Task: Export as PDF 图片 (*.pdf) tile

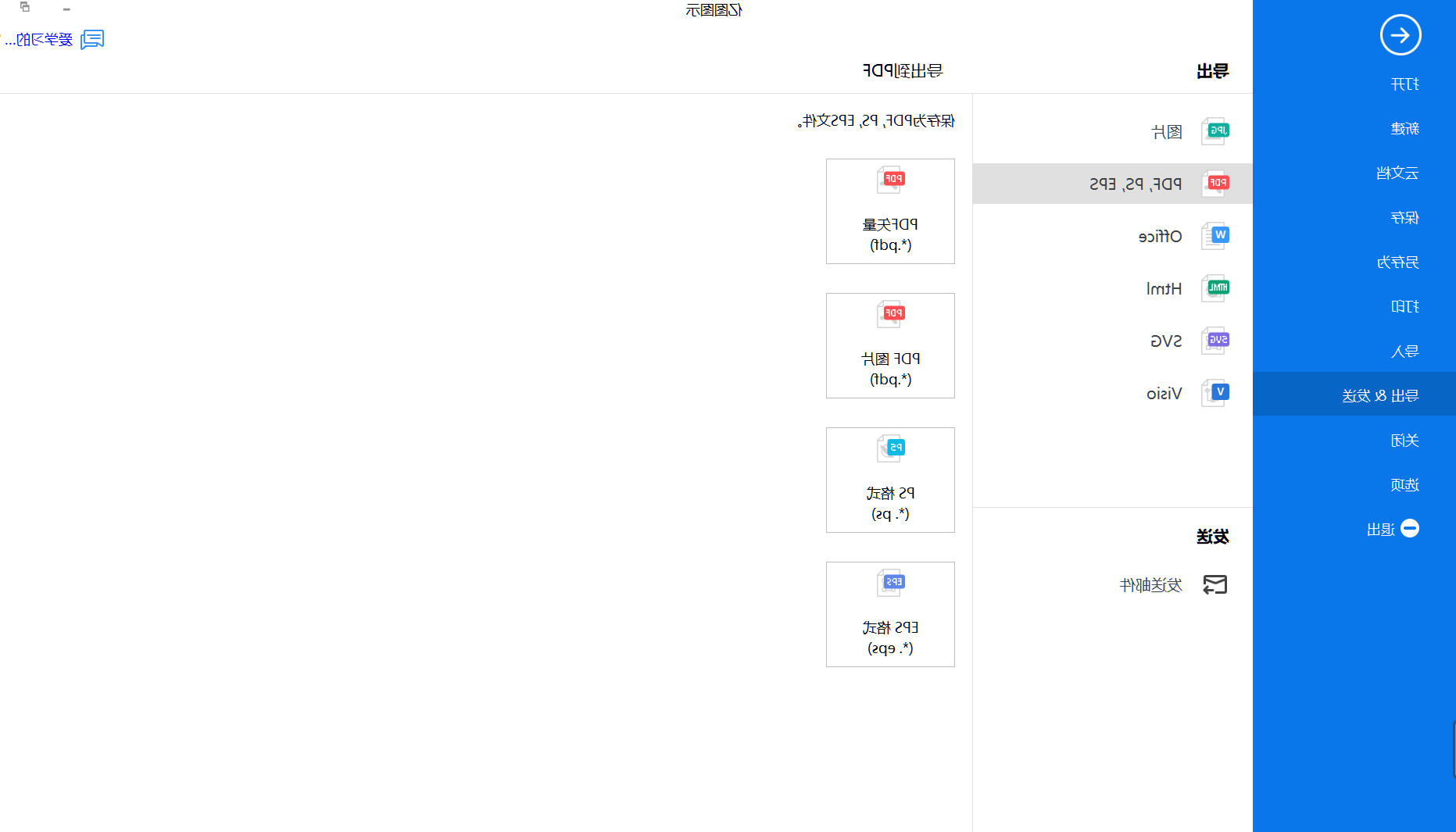Action: tap(890, 345)
